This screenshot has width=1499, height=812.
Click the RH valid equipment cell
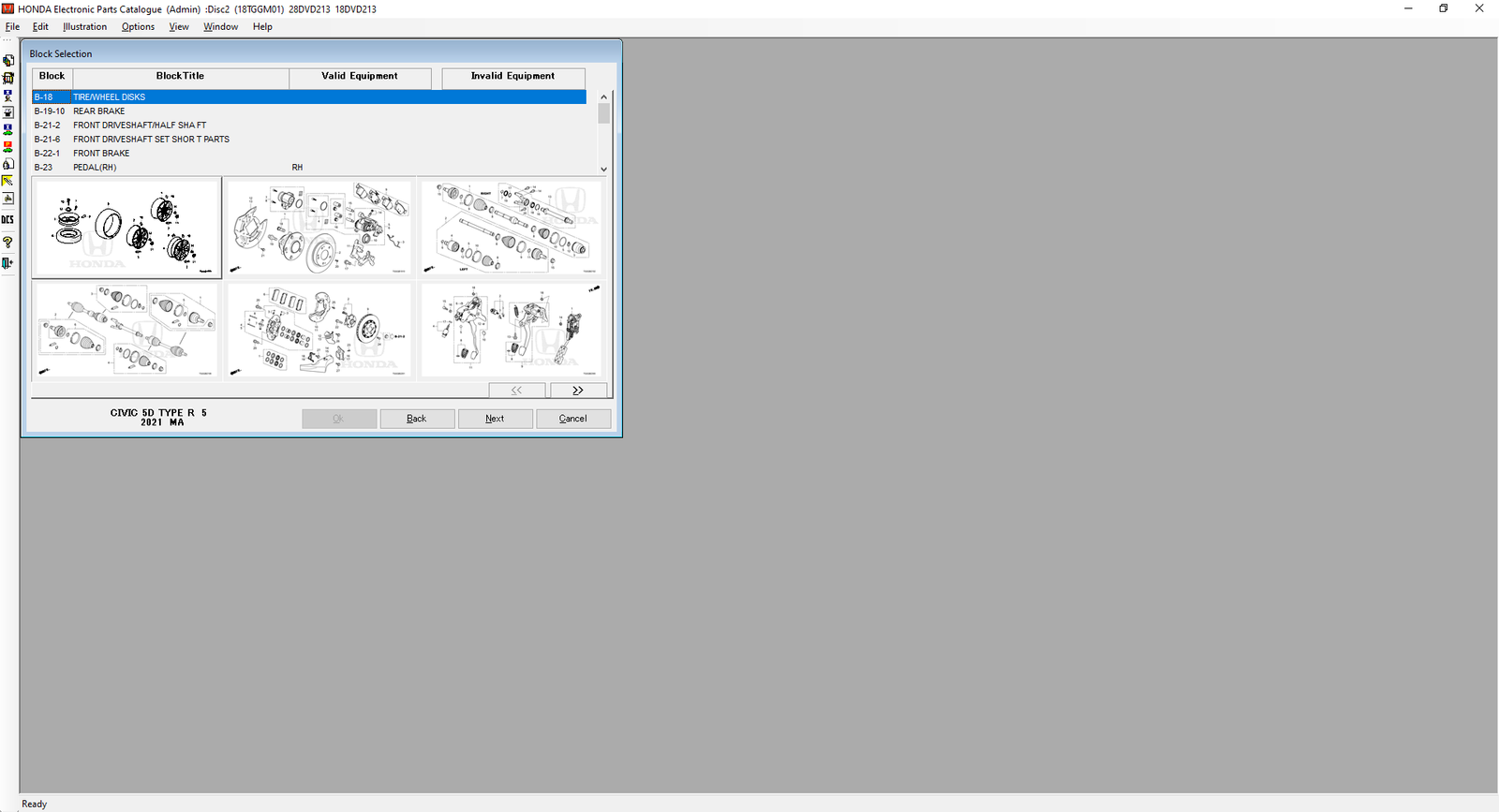(x=297, y=168)
